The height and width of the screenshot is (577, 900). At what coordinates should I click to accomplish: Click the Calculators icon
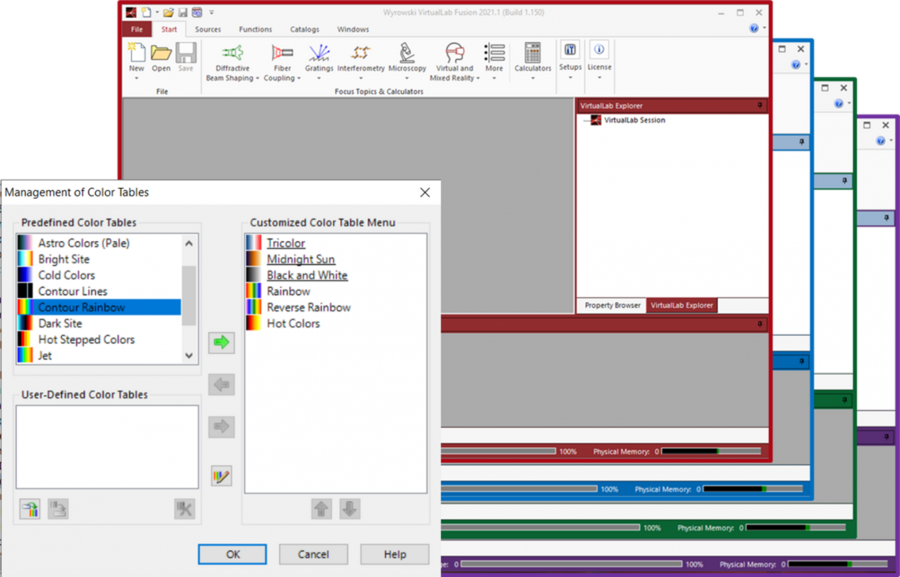(533, 53)
